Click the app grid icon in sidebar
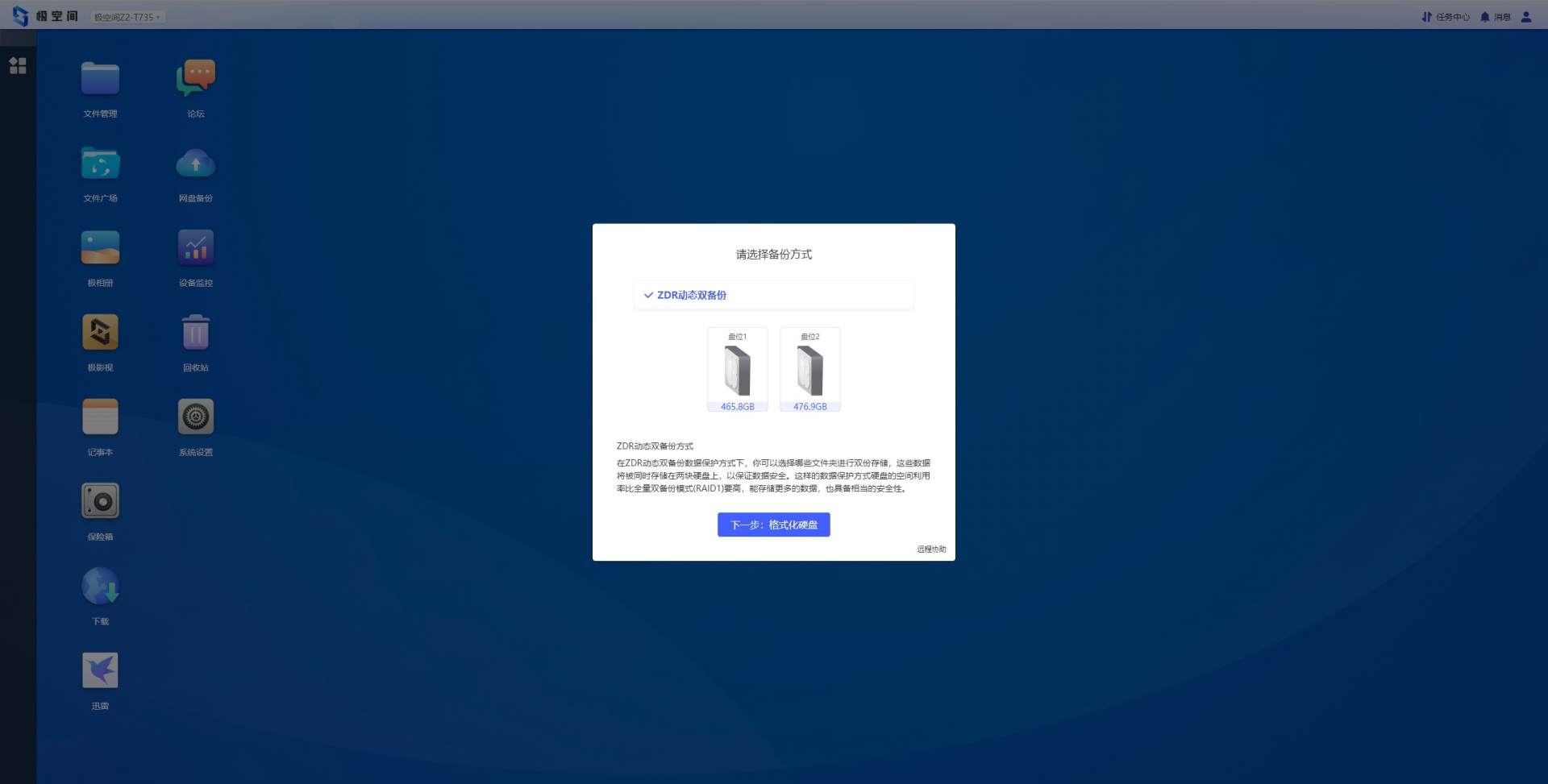The width and height of the screenshot is (1548, 784). pyautogui.click(x=18, y=65)
